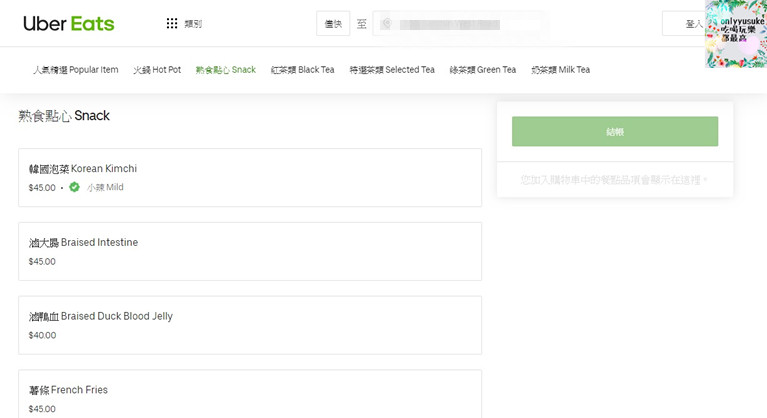Screen dimensions: 767x418
Task: Go to Black Tea category
Action: [302, 70]
